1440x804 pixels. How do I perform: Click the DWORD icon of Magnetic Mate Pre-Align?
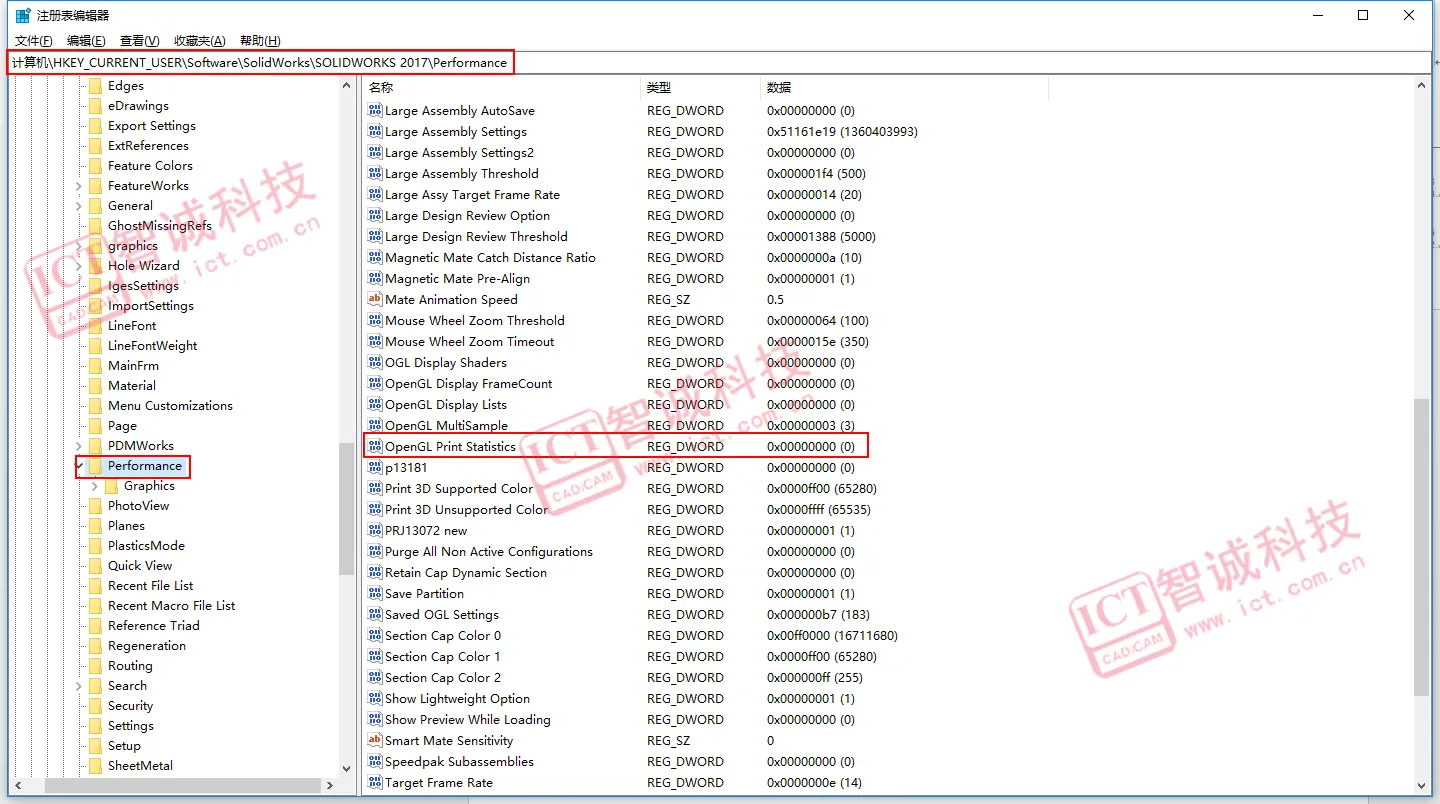[x=375, y=279]
